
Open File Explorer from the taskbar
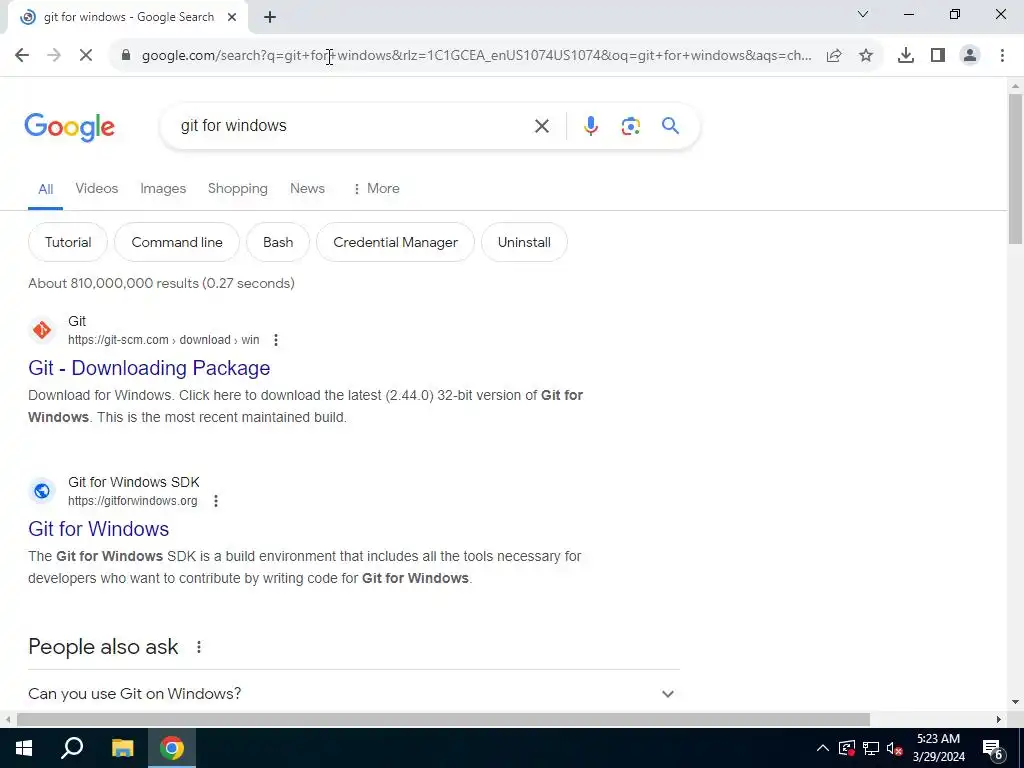point(122,748)
